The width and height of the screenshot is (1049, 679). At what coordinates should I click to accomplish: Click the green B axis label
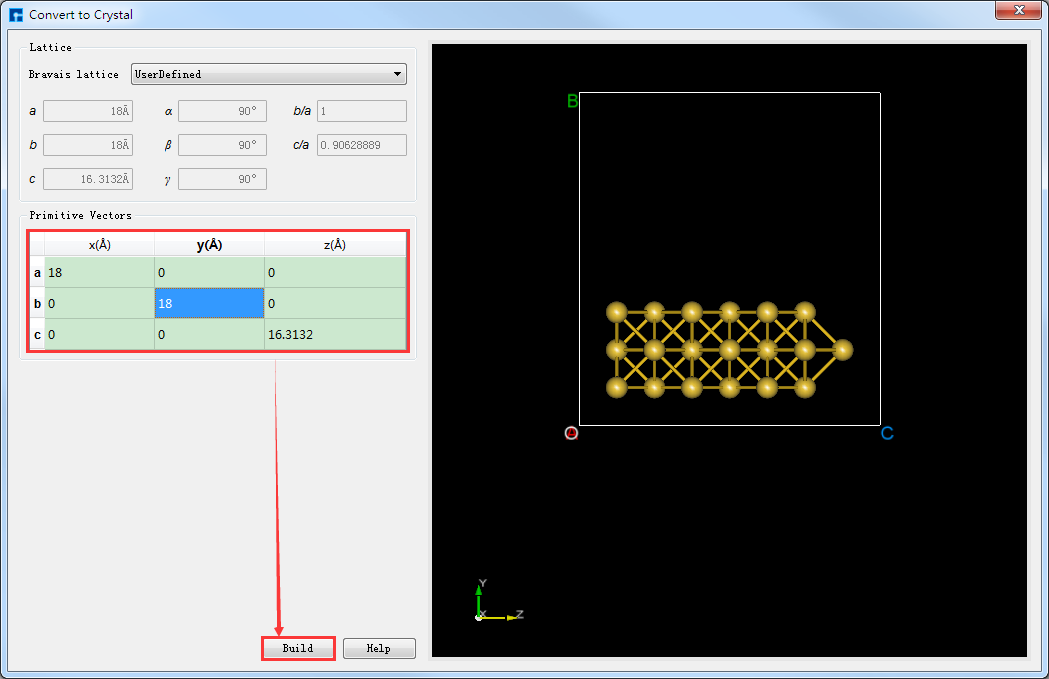pyautogui.click(x=572, y=101)
